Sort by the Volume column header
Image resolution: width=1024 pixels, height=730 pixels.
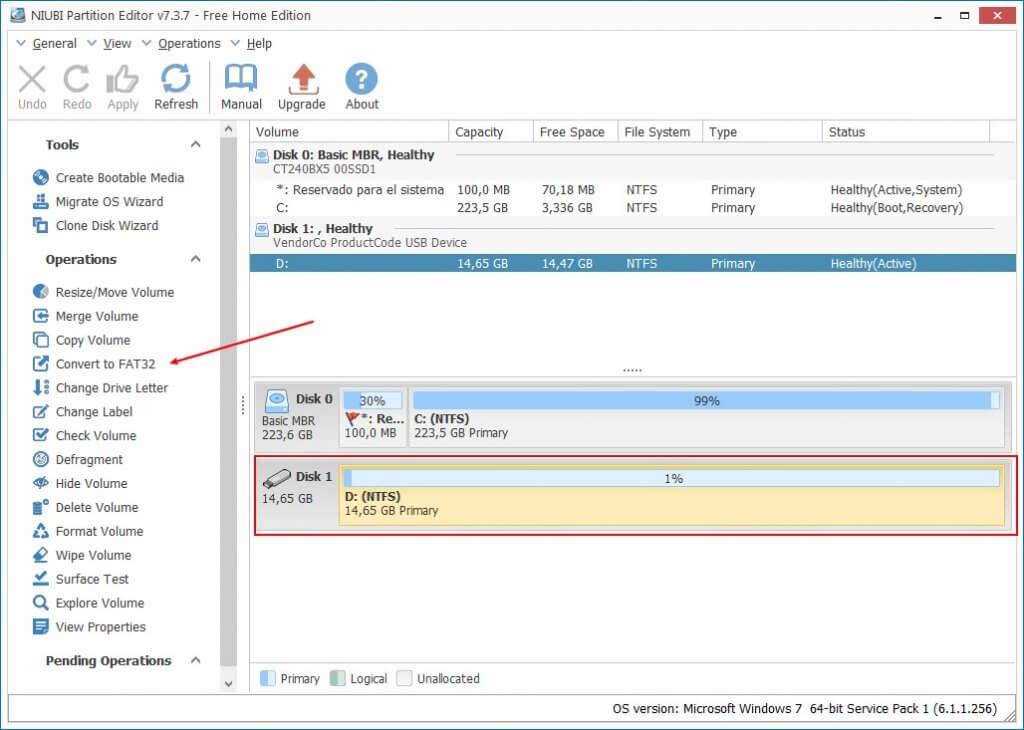tap(349, 131)
